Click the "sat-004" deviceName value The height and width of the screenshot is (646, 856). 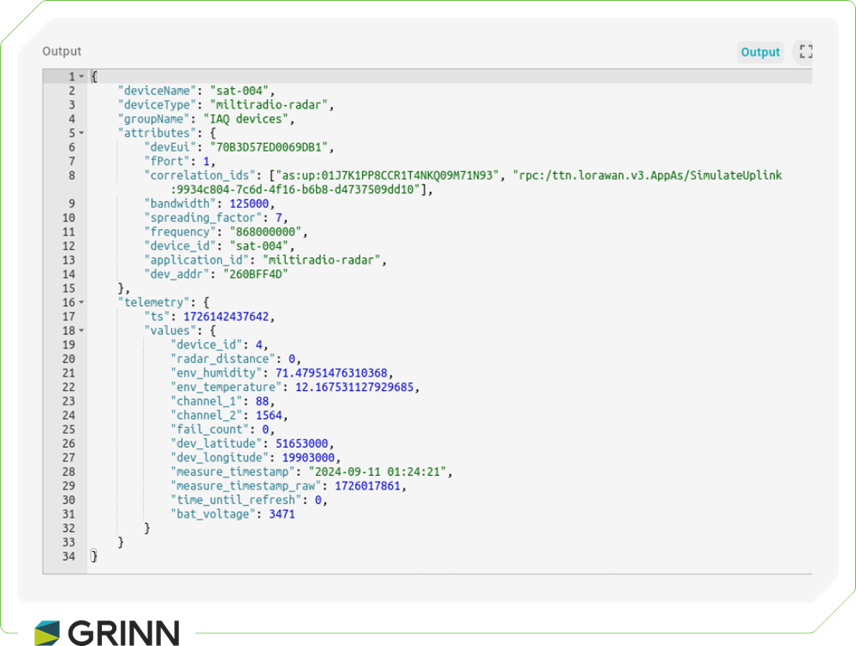[x=242, y=91]
